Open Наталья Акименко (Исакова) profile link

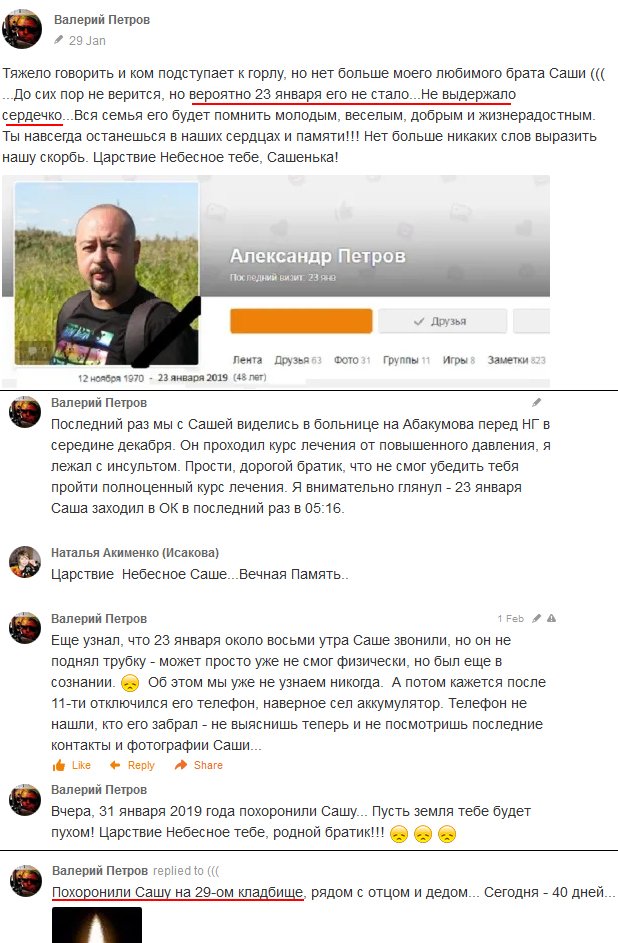[135, 552]
